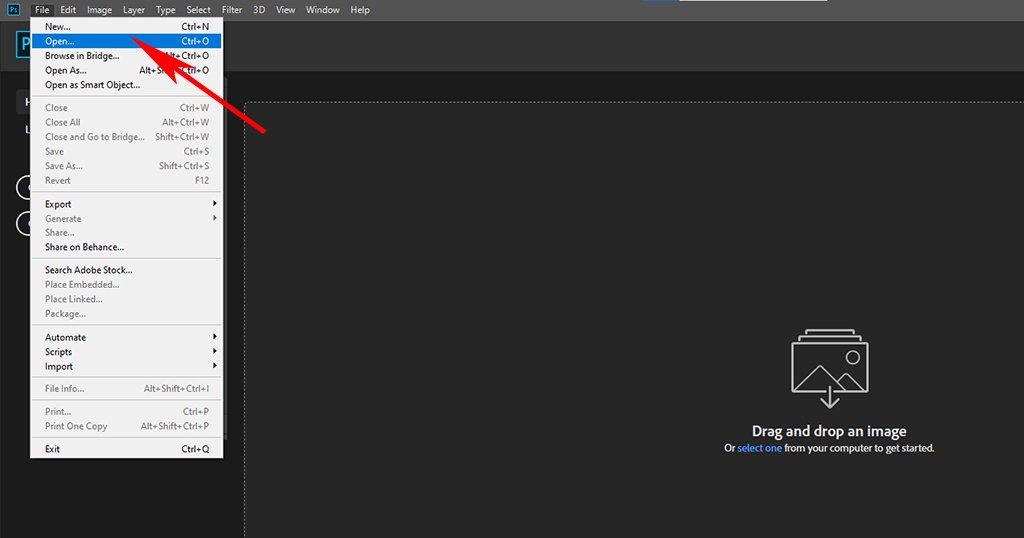1024x538 pixels.
Task: Click Close and Go to Bridge...
Action: tap(127, 136)
